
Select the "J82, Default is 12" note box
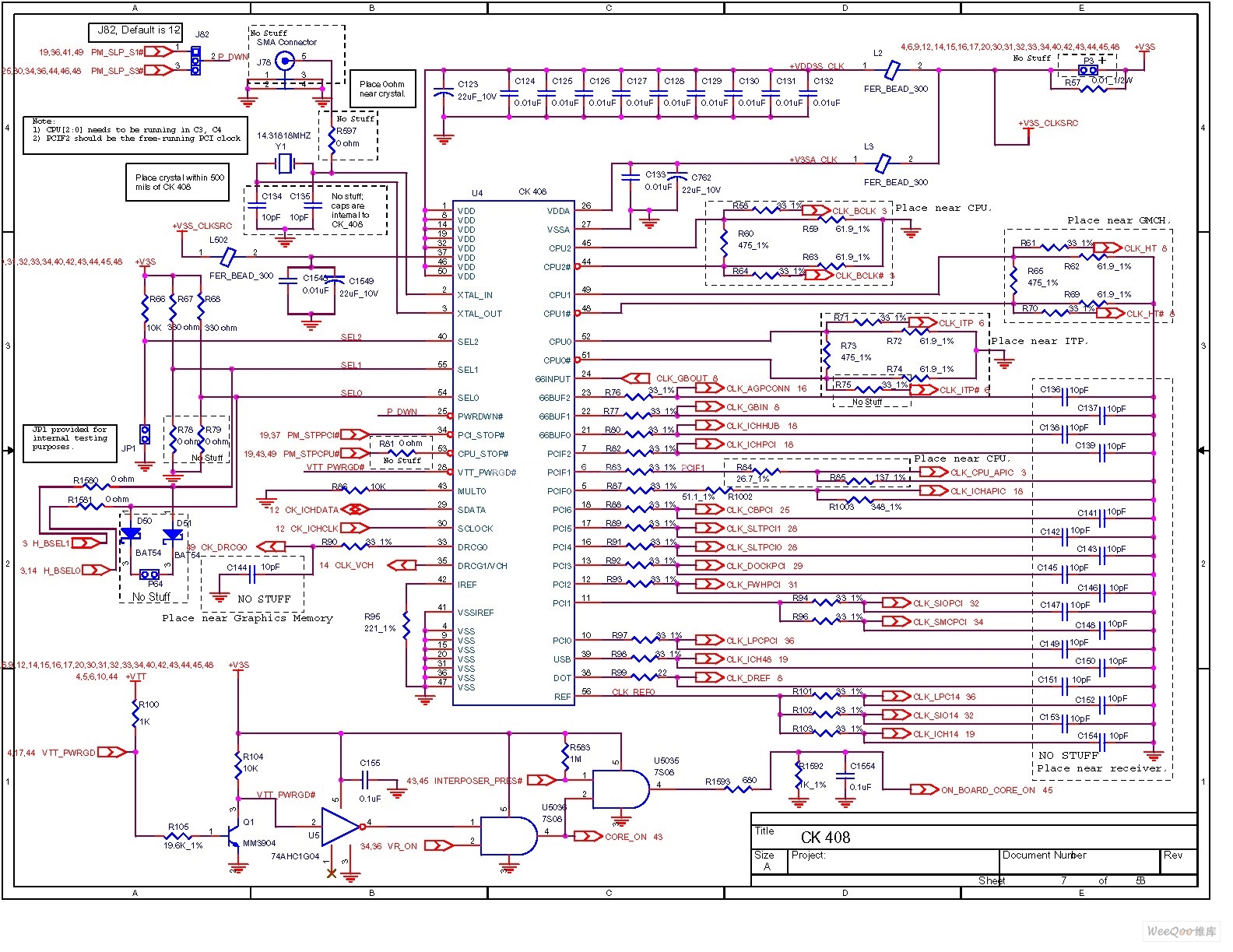135,32
